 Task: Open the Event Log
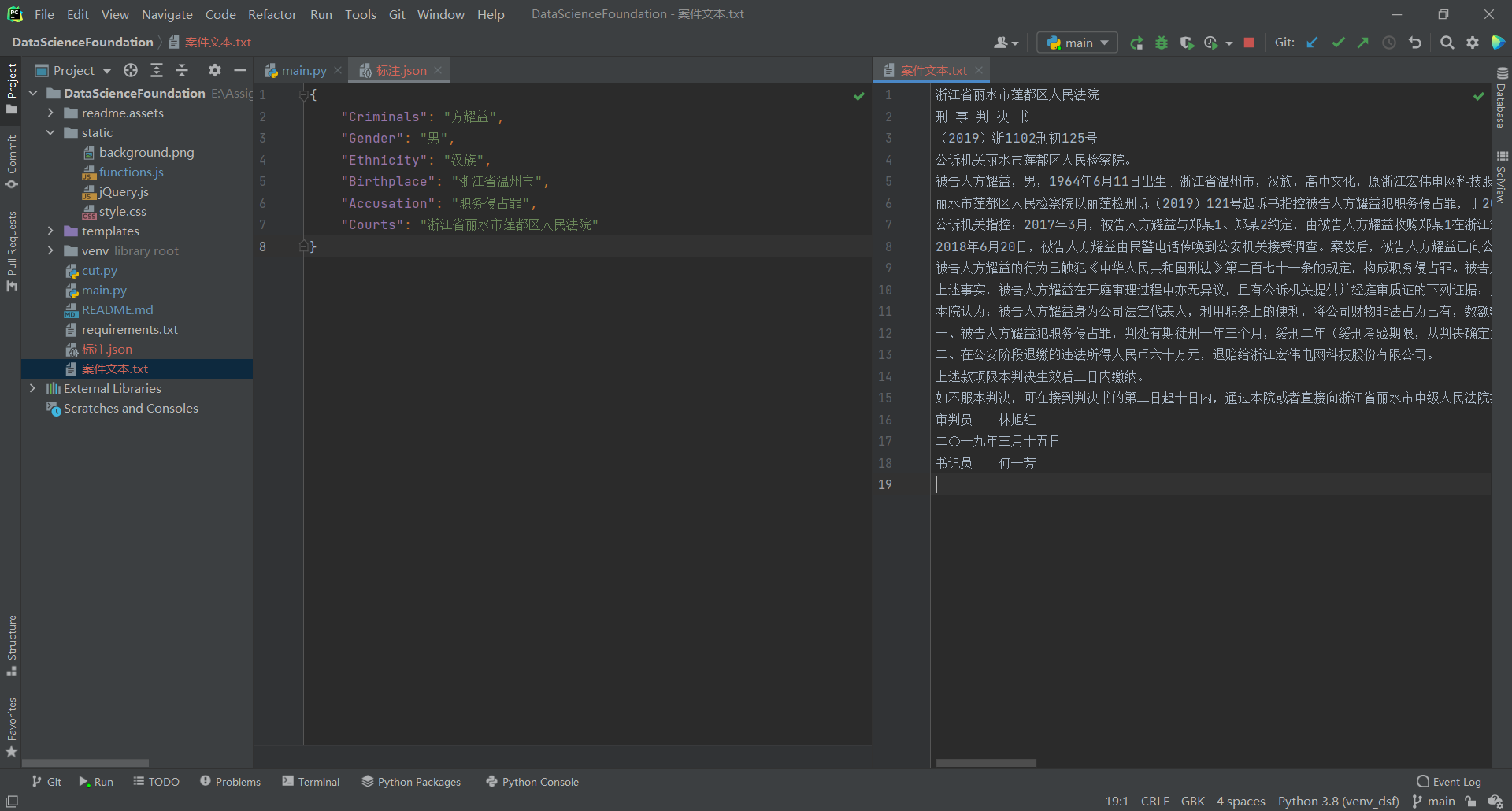1449,781
